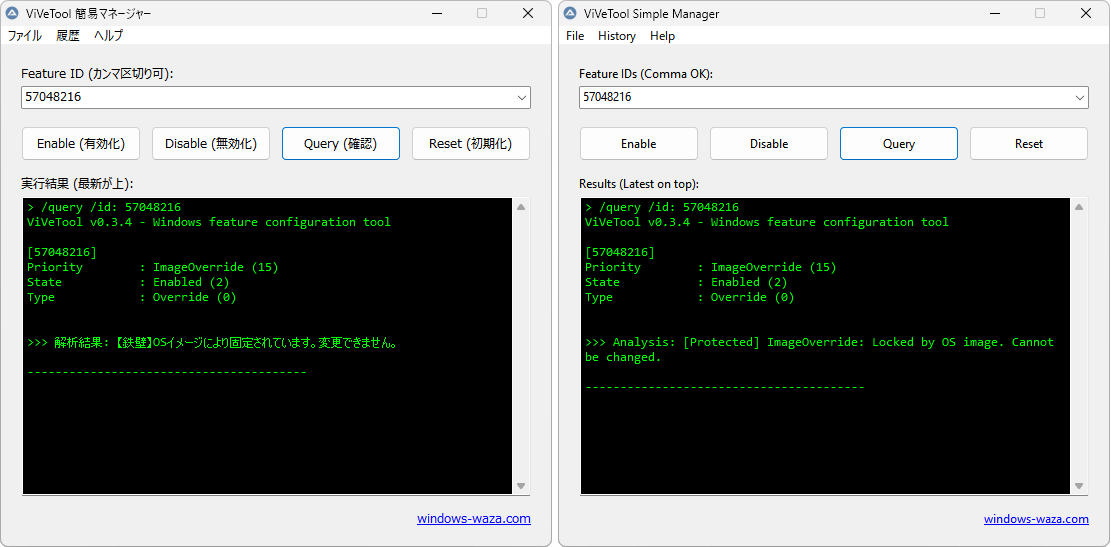Open windows-waza.com link in English window
The width and height of the screenshot is (1111, 547).
pos(1035,519)
